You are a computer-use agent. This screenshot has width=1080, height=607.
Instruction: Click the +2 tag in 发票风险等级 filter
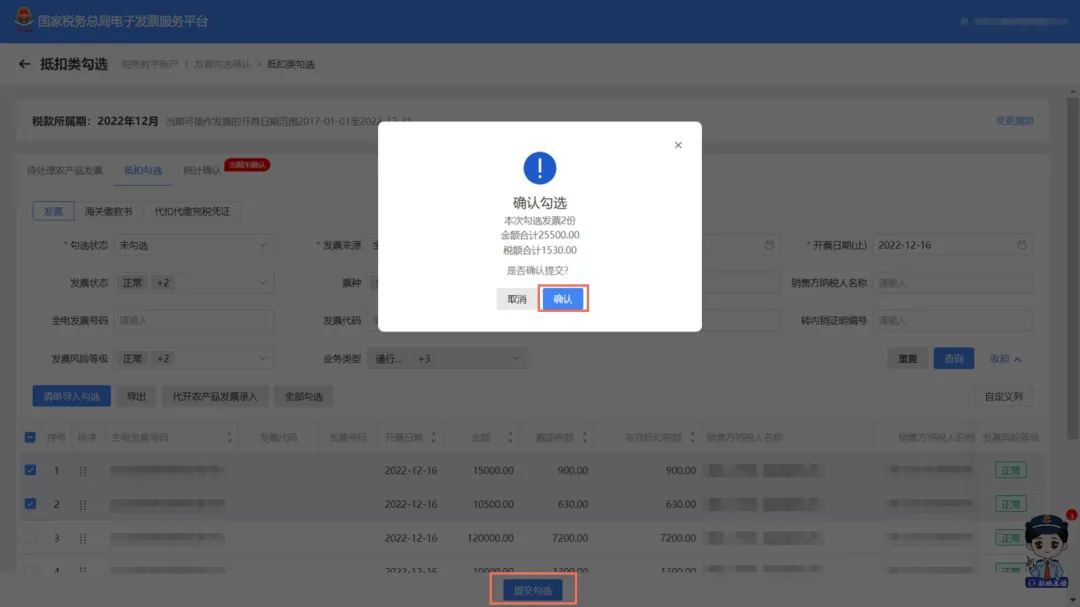pyautogui.click(x=163, y=358)
